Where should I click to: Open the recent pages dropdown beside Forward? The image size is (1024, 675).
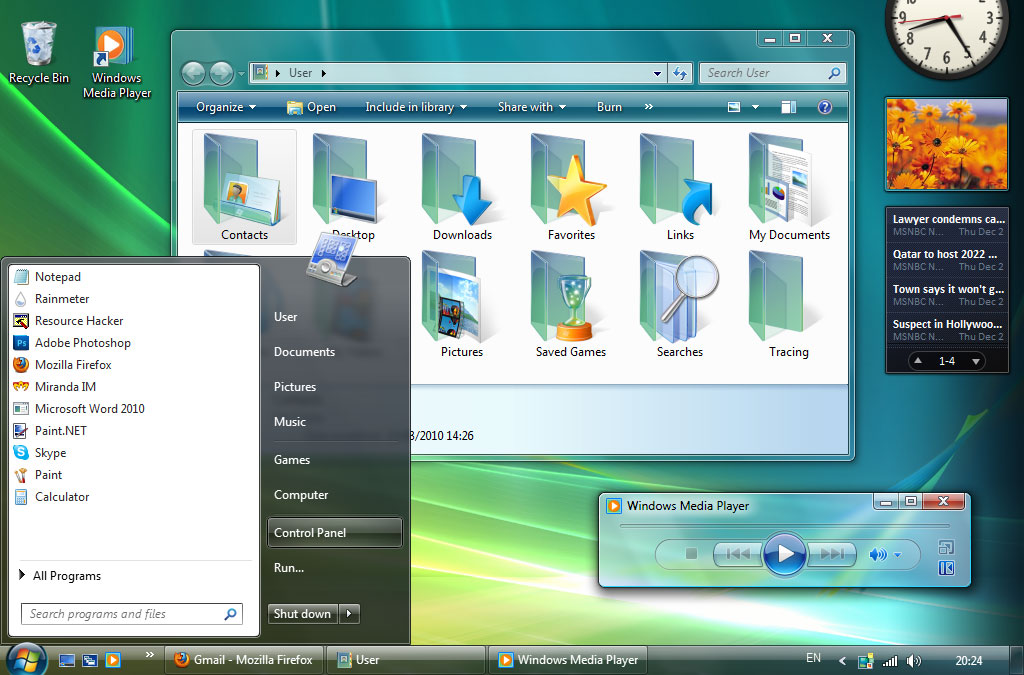click(241, 74)
